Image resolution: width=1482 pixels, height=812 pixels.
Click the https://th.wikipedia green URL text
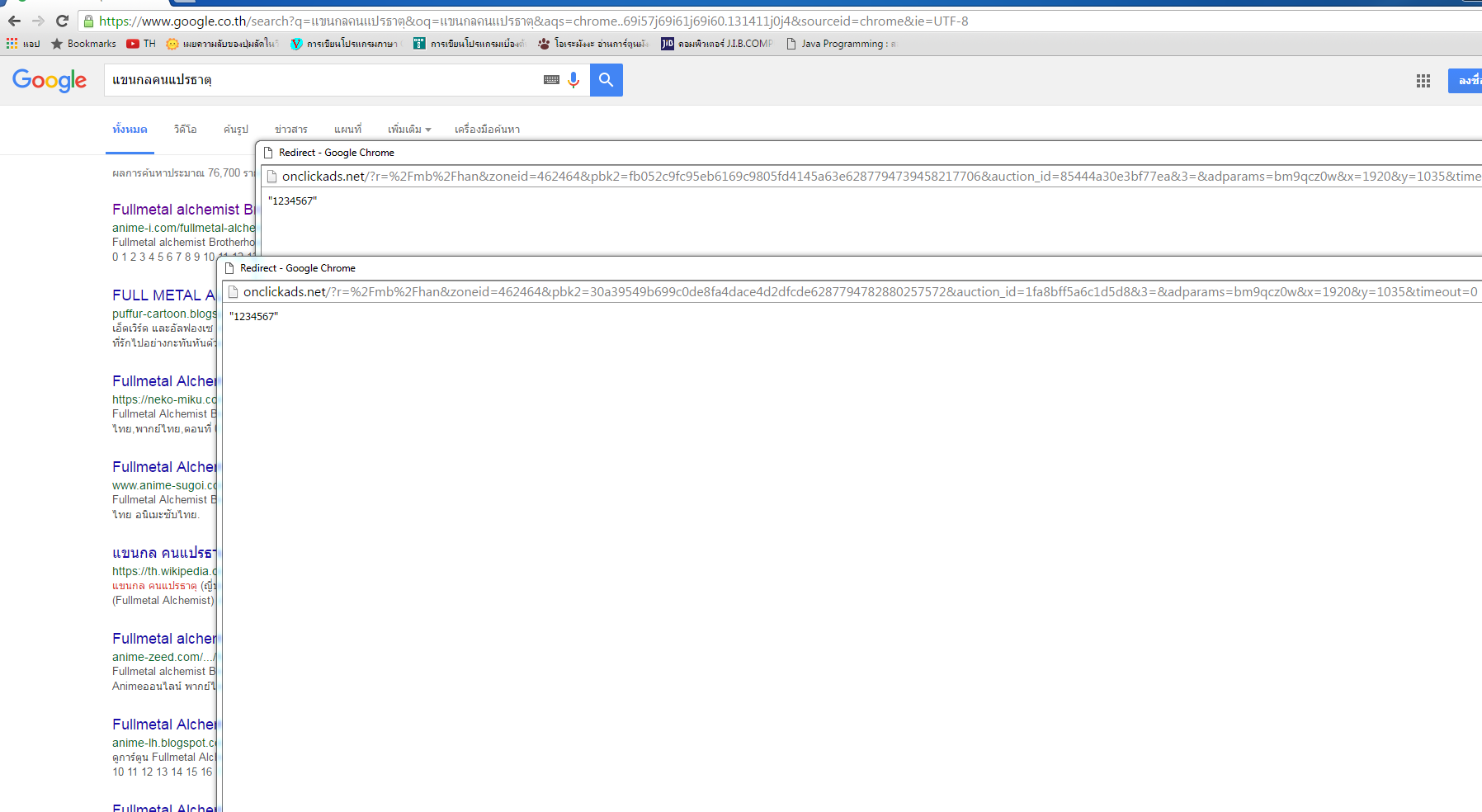tap(164, 571)
